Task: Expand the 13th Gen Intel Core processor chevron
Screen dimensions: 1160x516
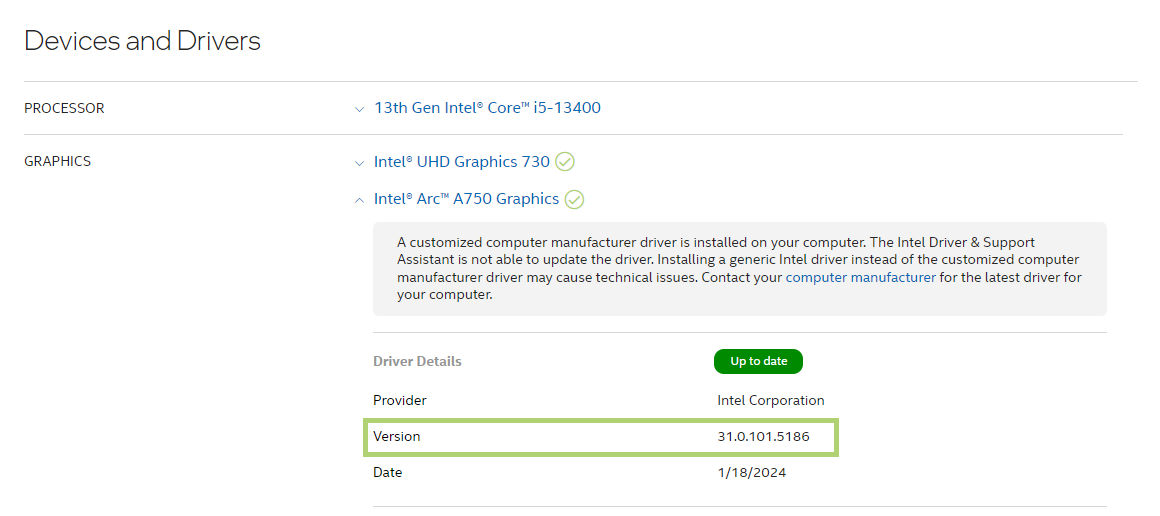Action: coord(360,109)
